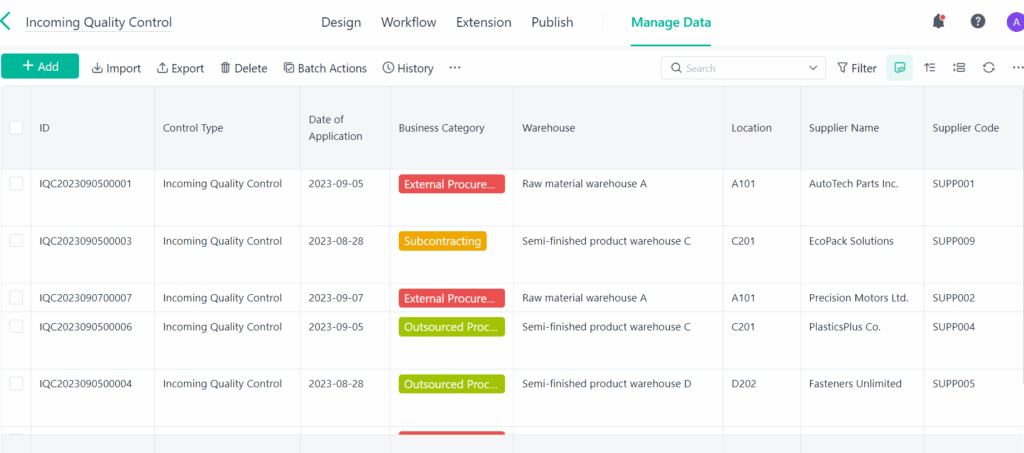Click the green Add button
1024x453 pixels.
pyautogui.click(x=40, y=67)
